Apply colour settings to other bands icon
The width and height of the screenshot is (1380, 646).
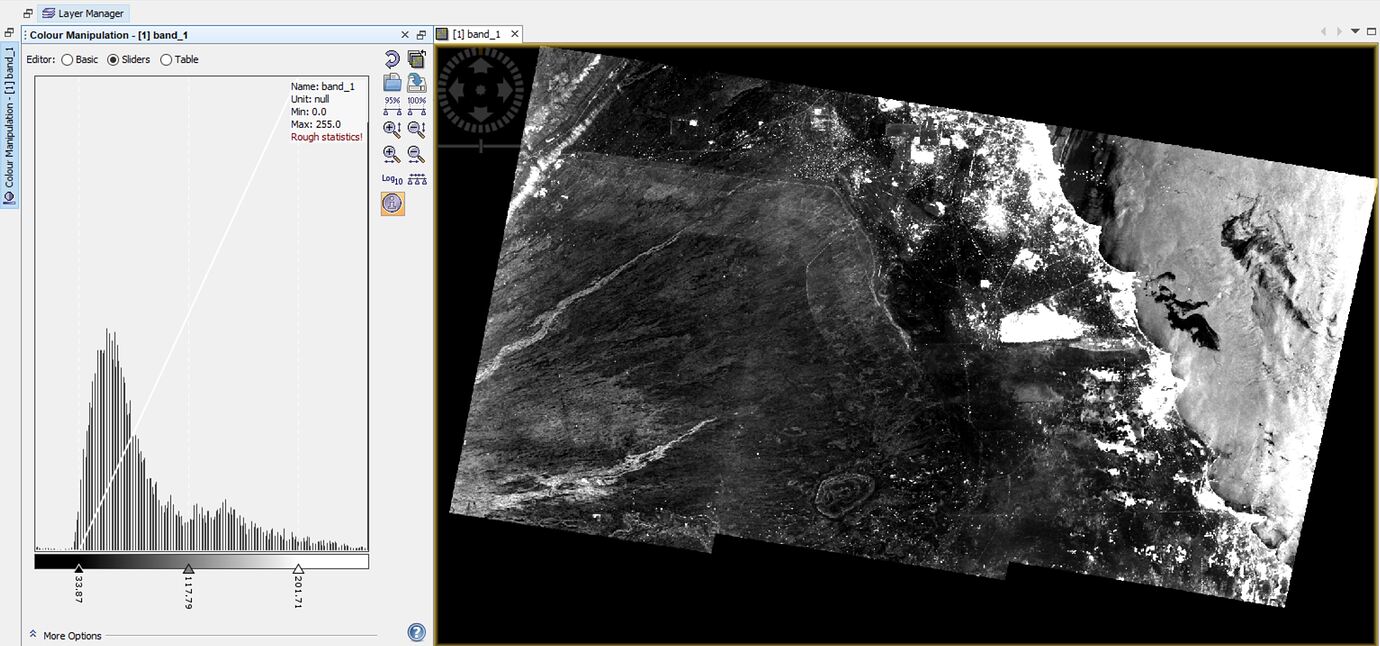tap(416, 60)
